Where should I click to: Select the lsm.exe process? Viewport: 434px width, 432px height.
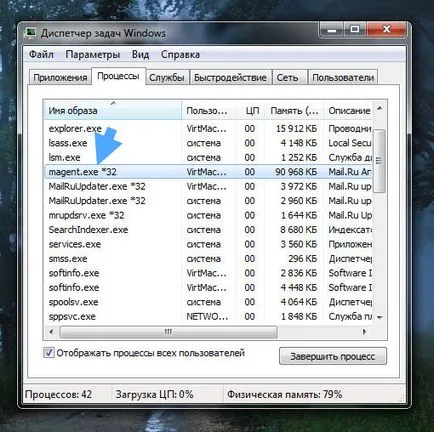[208, 157]
